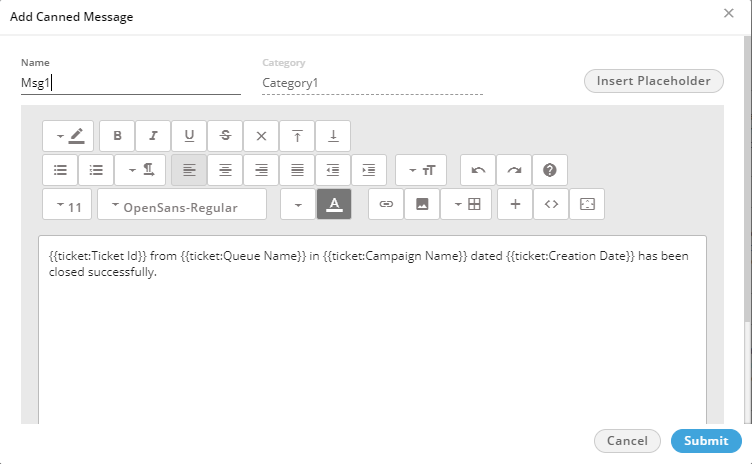The width and height of the screenshot is (752, 464).
Task: Redo the last undone edit
Action: pyautogui.click(x=514, y=170)
